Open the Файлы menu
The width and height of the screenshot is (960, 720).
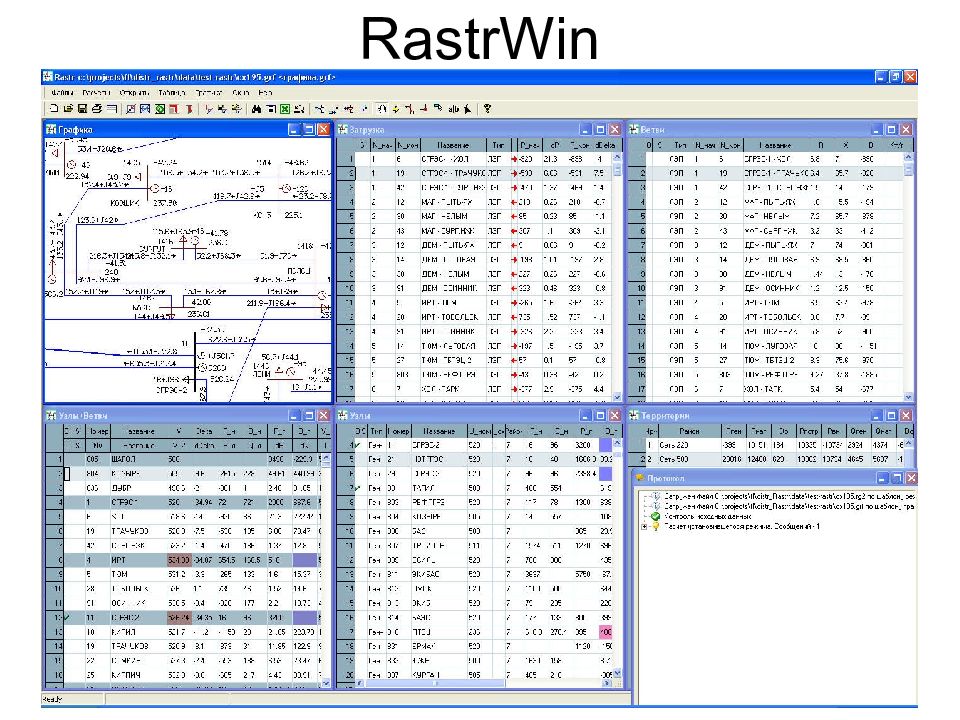62,93
